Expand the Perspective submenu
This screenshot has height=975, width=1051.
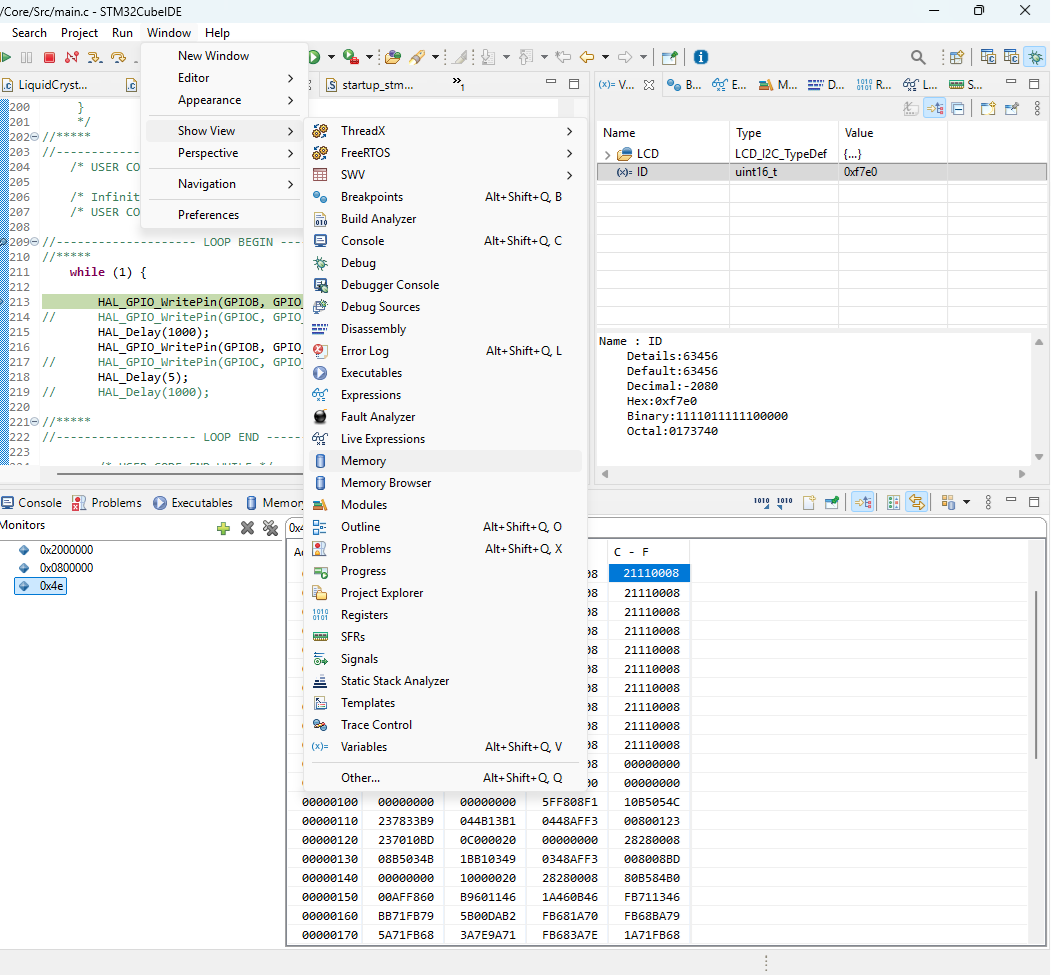pos(208,153)
